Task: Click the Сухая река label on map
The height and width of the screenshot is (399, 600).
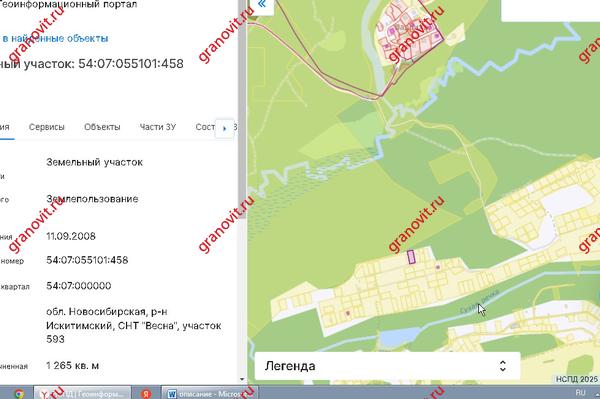Action: pyautogui.click(x=480, y=301)
